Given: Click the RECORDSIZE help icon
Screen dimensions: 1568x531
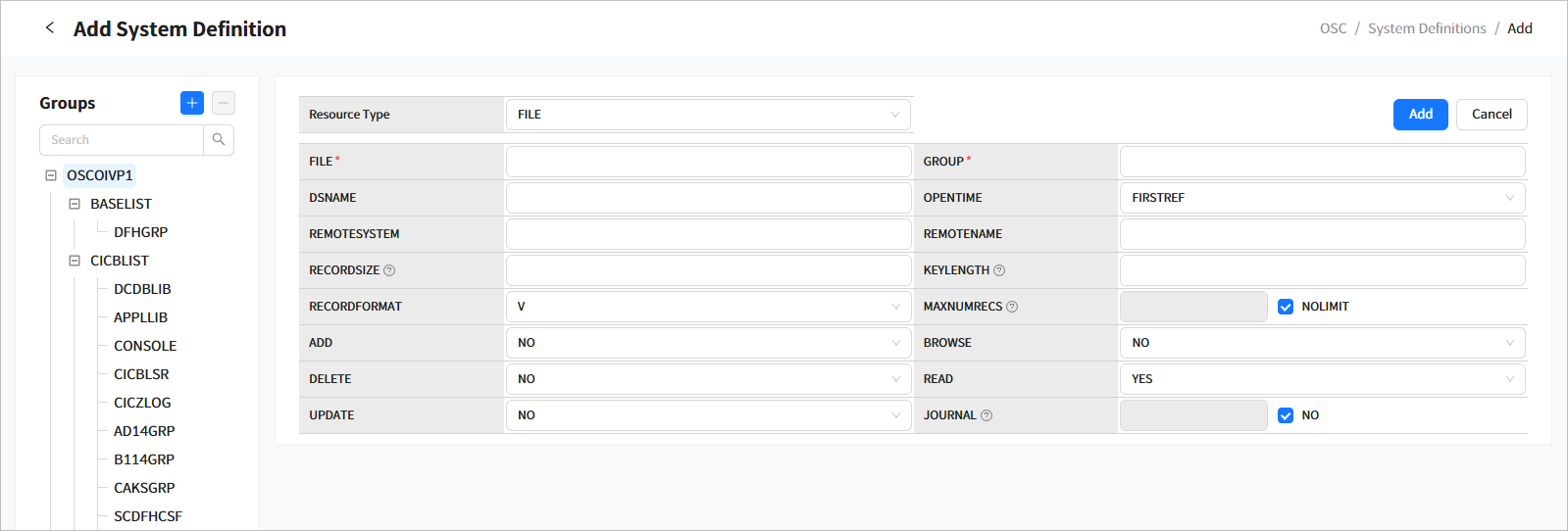Looking at the screenshot, I should (389, 270).
